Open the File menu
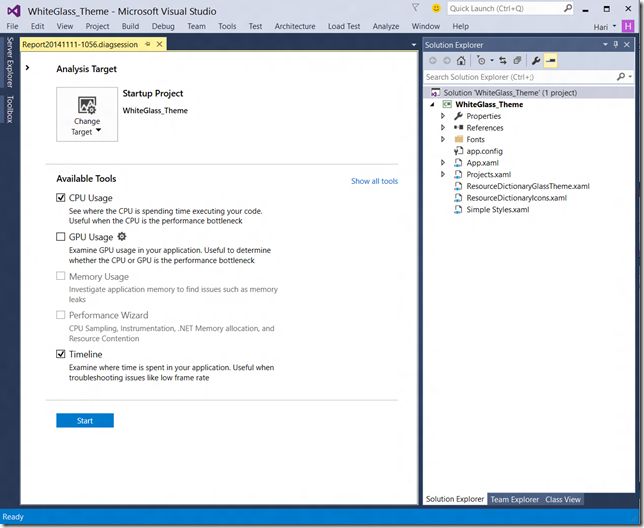 pos(12,26)
